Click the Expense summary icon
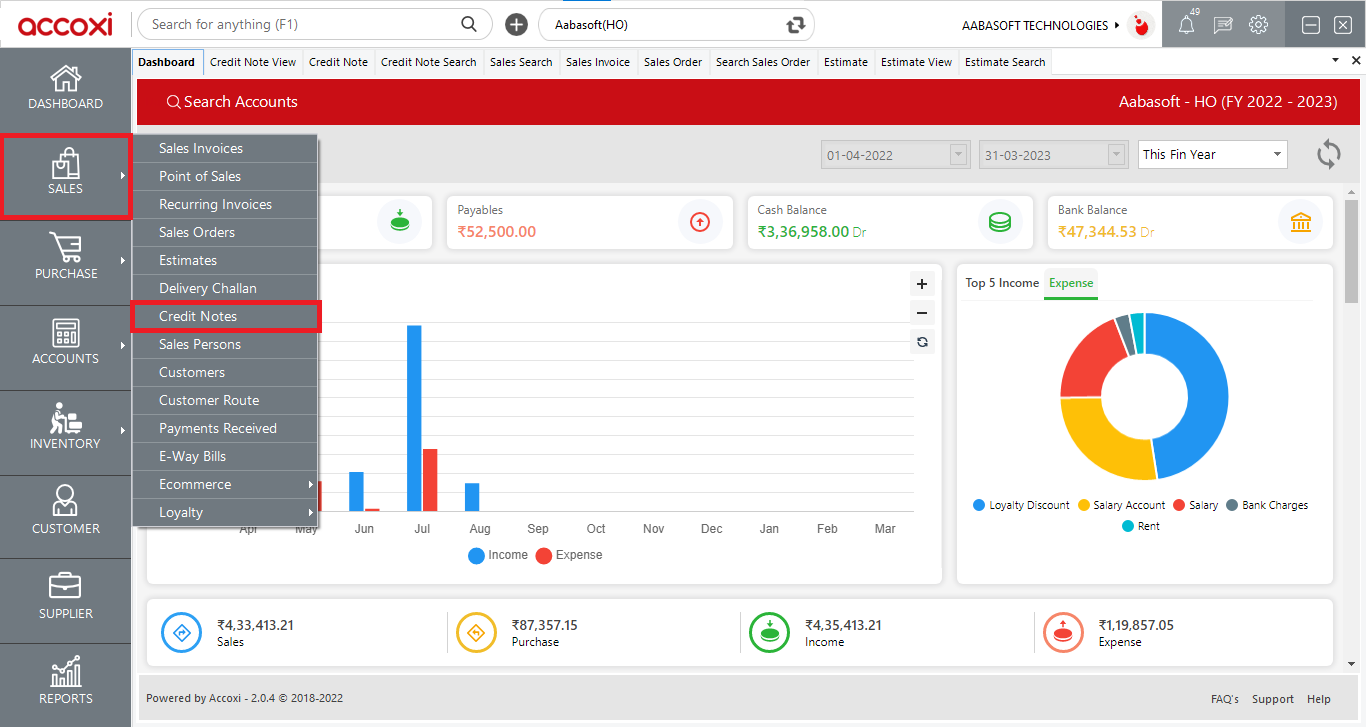The height and width of the screenshot is (727, 1366). point(1063,632)
